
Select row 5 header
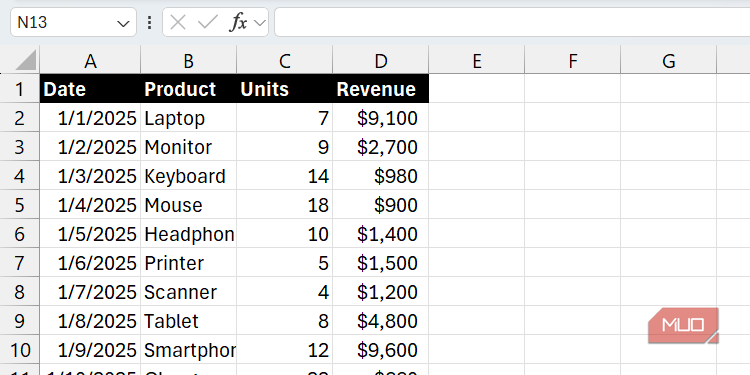click(x=20, y=205)
